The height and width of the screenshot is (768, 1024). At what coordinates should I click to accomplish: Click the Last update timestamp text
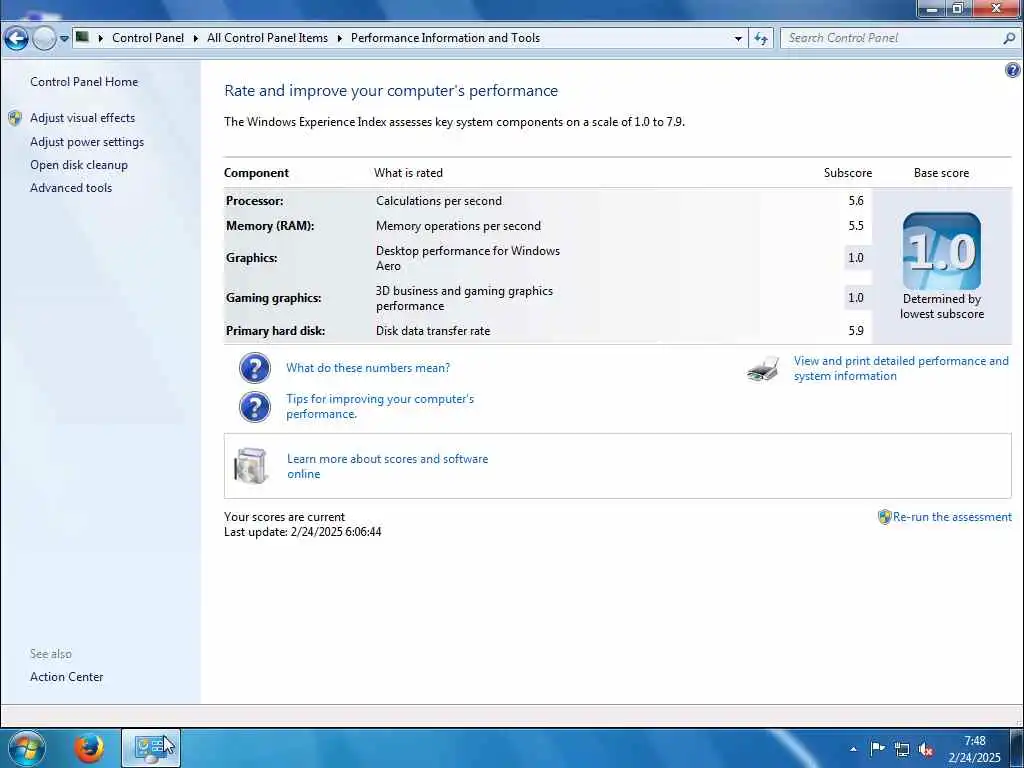[x=302, y=532]
